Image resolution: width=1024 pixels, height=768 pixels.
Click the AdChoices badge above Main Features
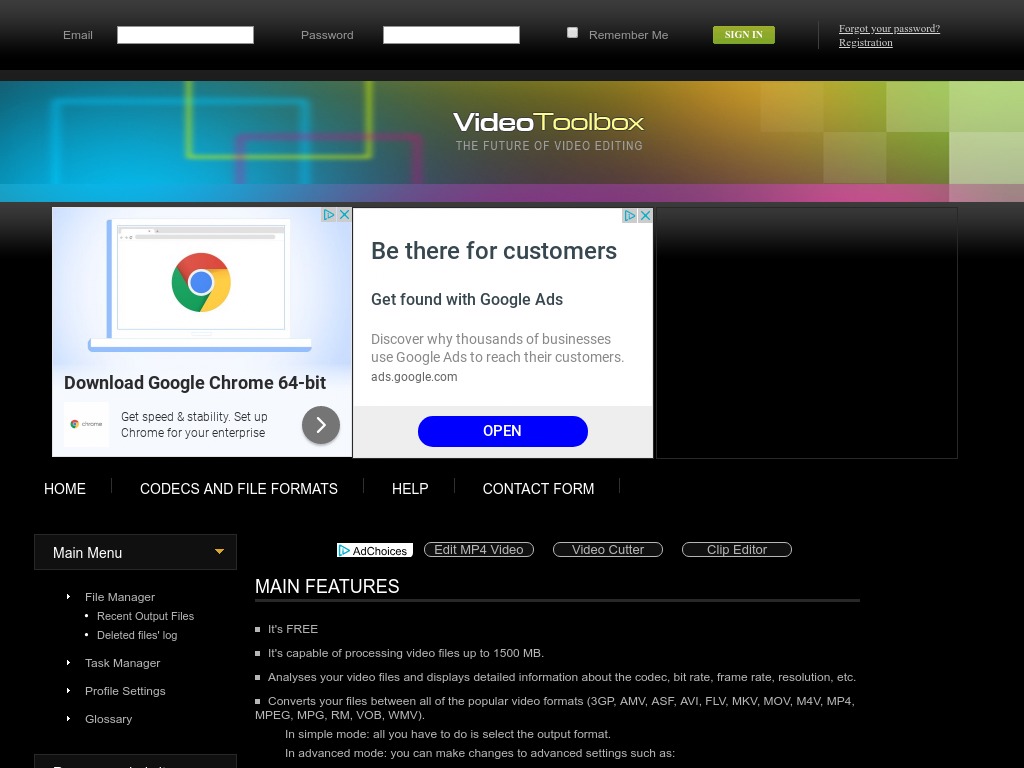click(x=375, y=551)
